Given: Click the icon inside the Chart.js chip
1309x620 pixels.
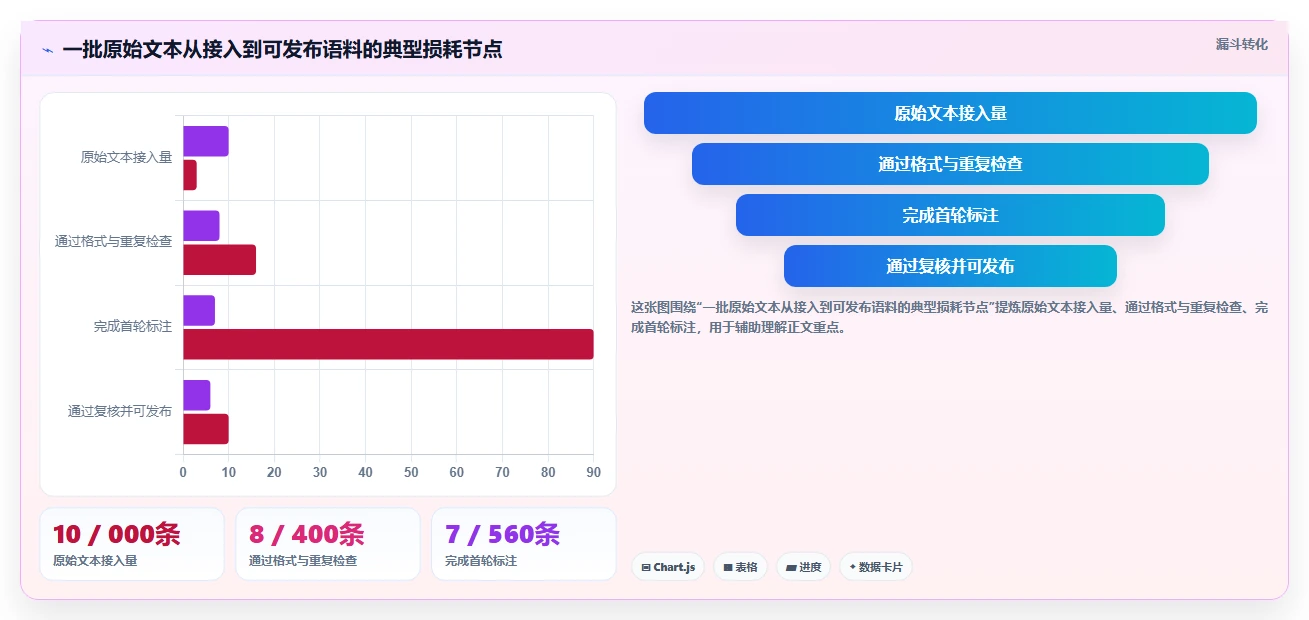Looking at the screenshot, I should coord(646,567).
